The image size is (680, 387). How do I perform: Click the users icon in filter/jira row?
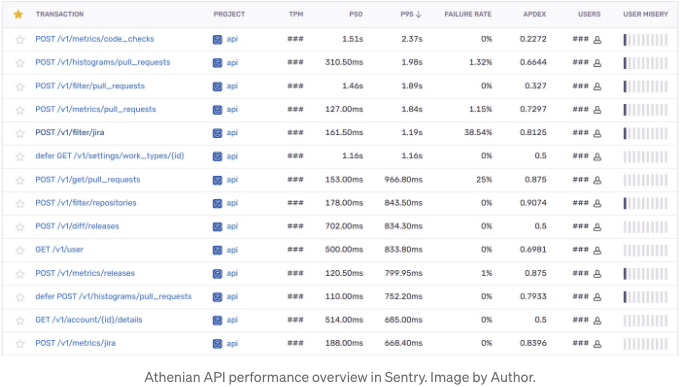coord(597,133)
